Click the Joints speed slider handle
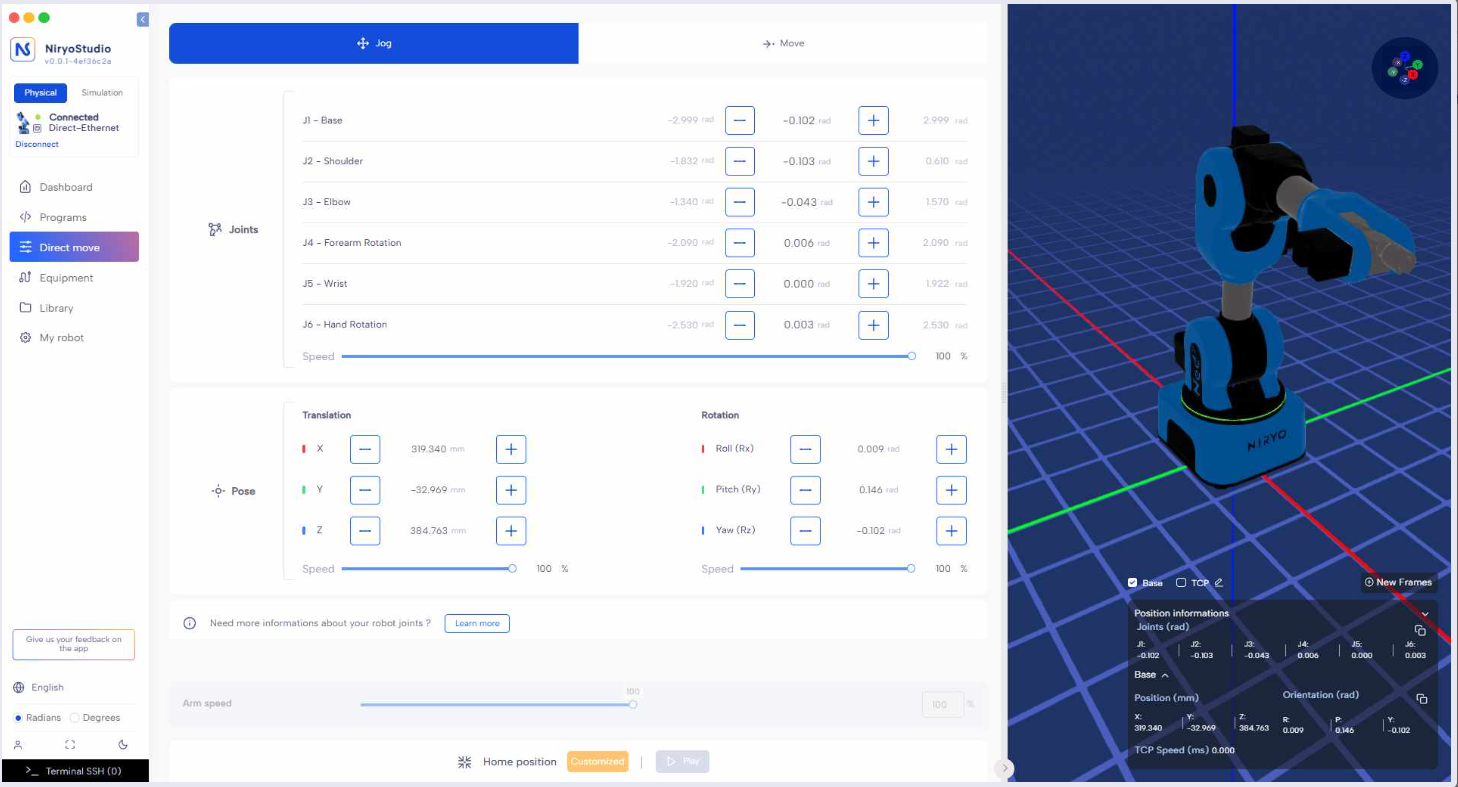1458x787 pixels. (x=911, y=356)
